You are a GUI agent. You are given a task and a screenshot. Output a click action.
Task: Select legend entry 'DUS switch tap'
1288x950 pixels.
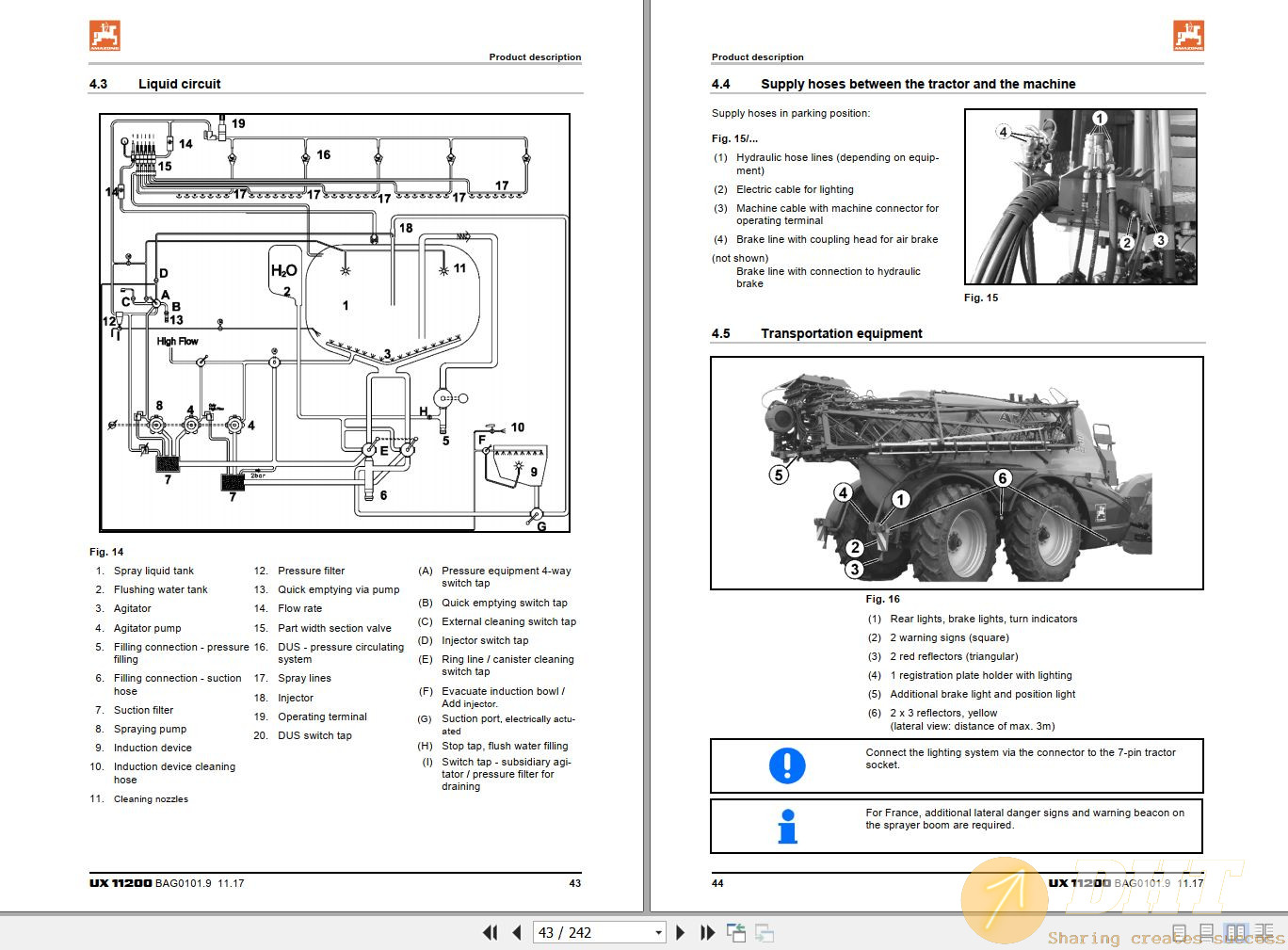click(315, 735)
